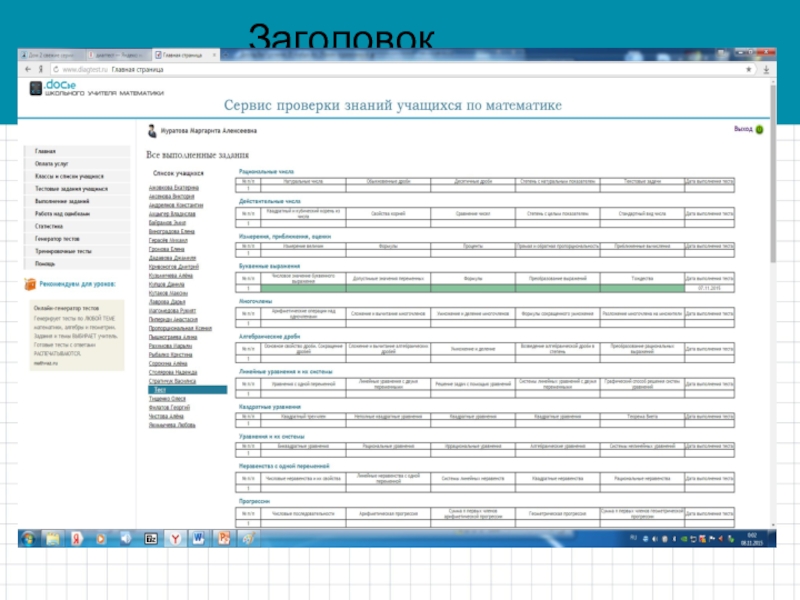Screen dimensions: 800x600
Task: Bookmark the page with the star icon
Action: (748, 69)
